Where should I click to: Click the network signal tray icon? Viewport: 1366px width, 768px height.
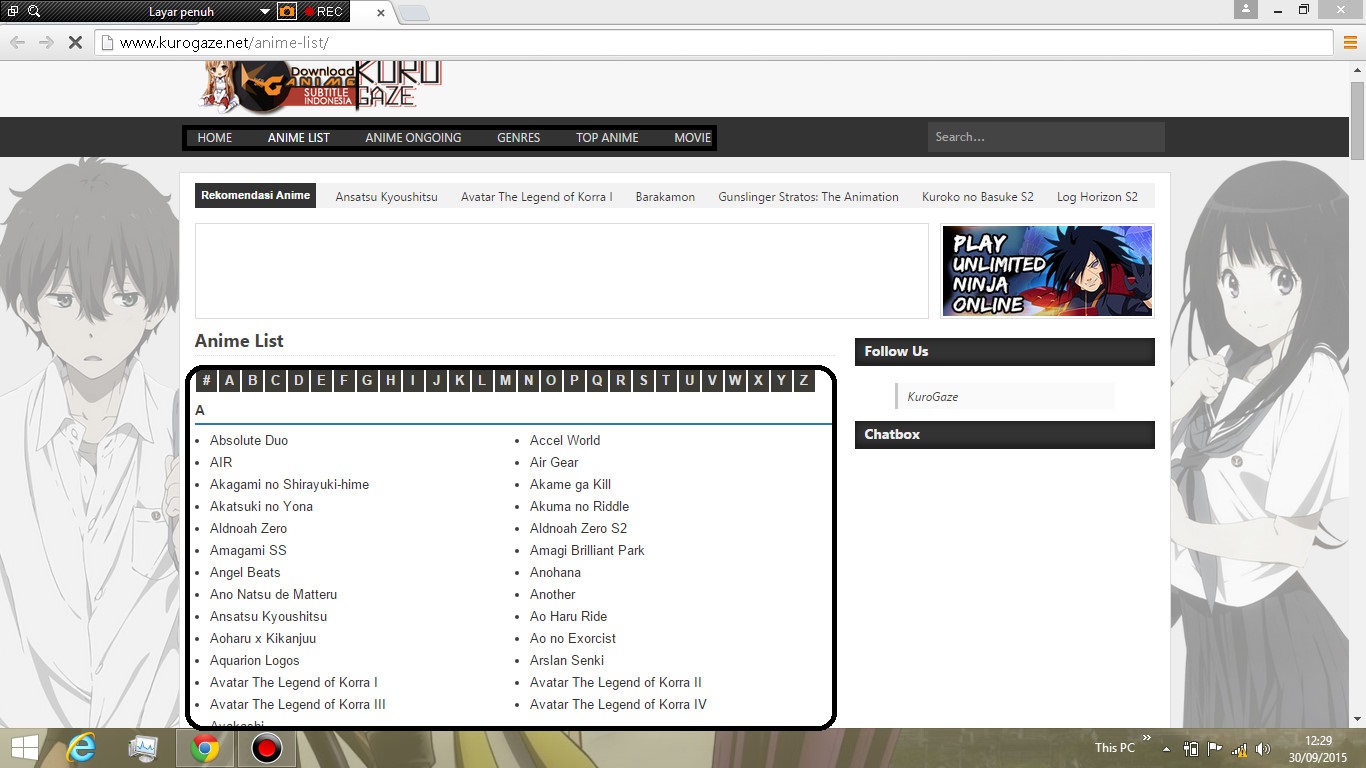click(1239, 748)
